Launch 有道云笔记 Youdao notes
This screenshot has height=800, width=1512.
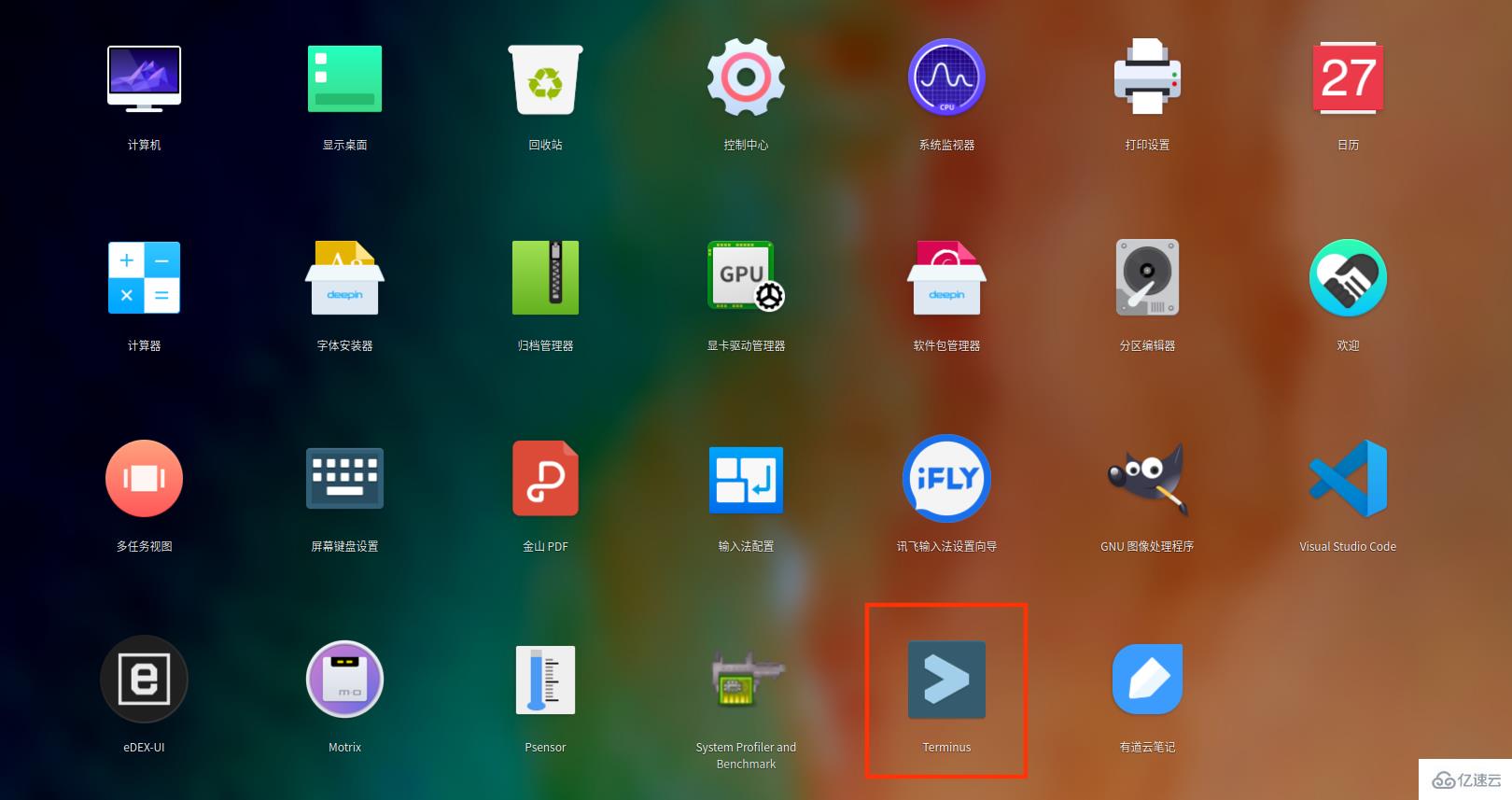point(1147,680)
